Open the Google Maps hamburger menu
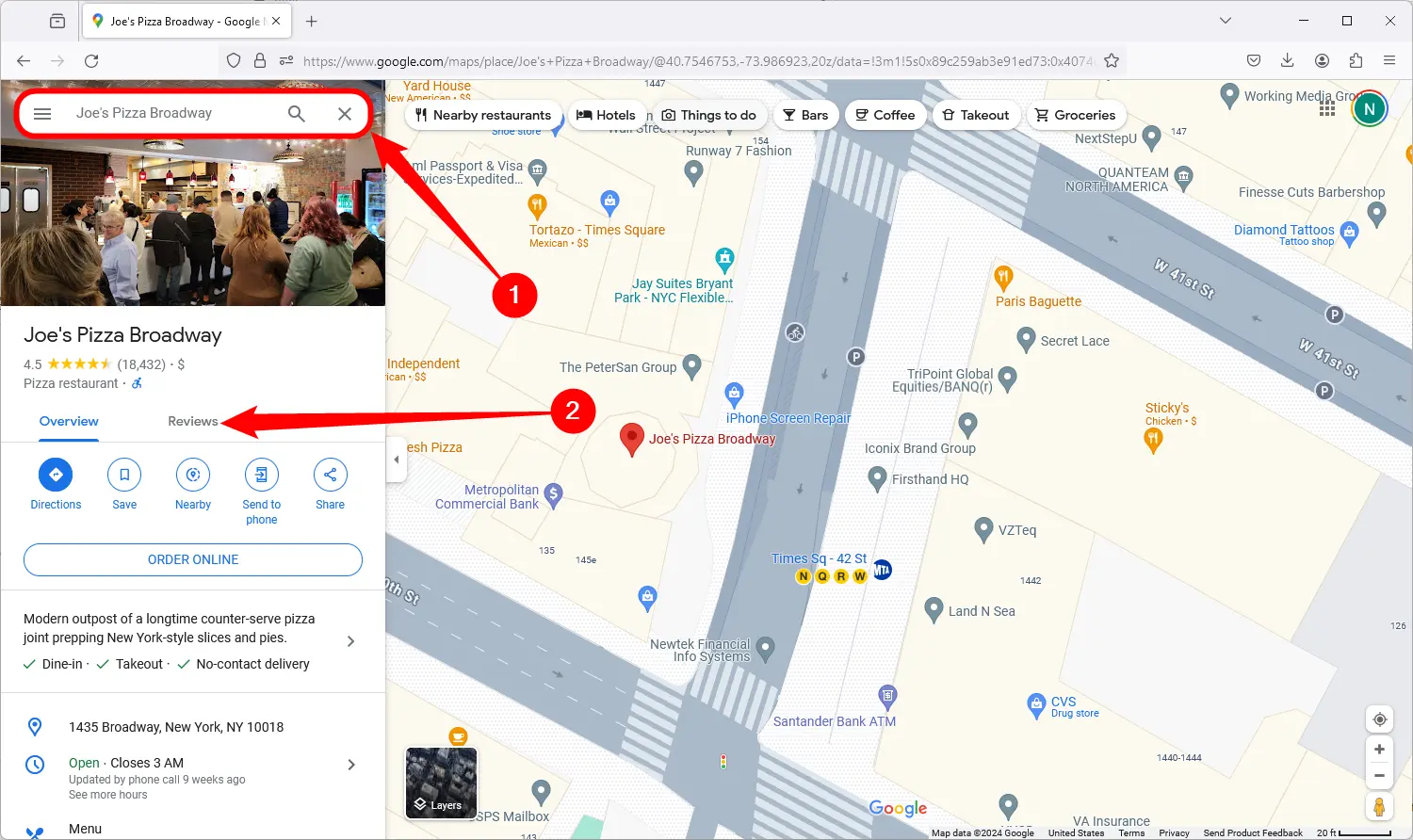 click(42, 114)
